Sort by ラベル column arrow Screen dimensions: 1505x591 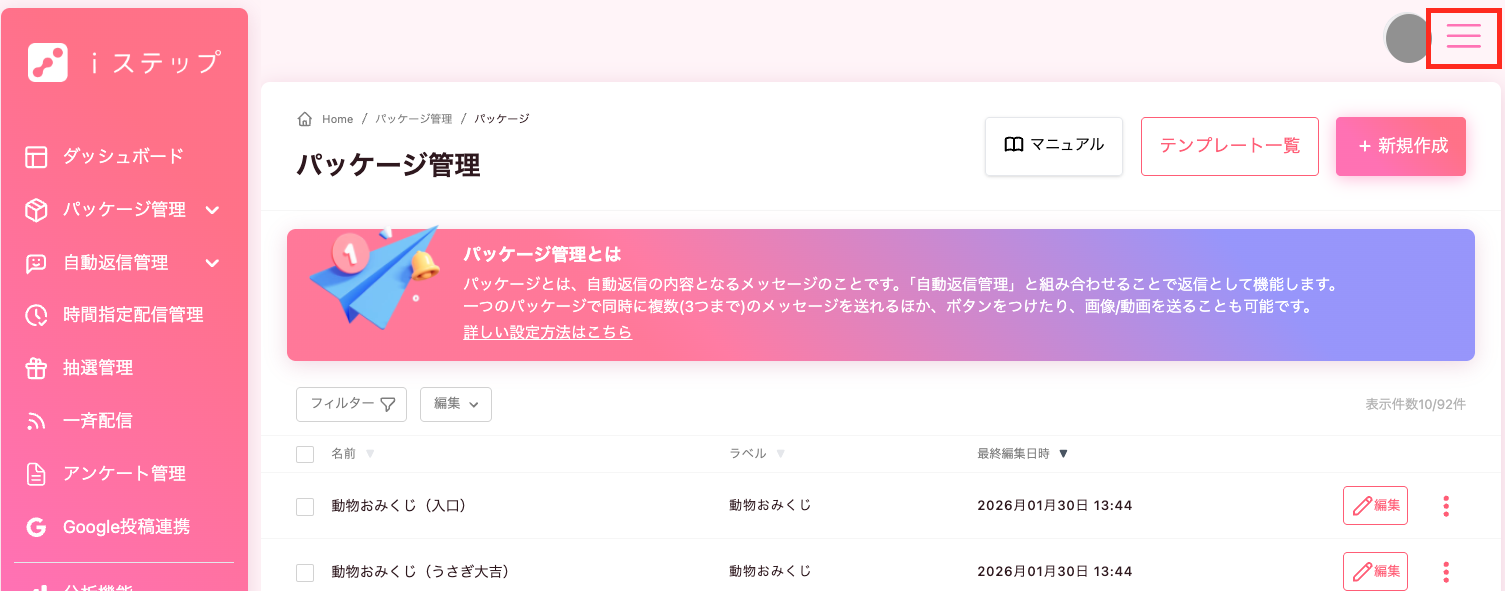780,454
